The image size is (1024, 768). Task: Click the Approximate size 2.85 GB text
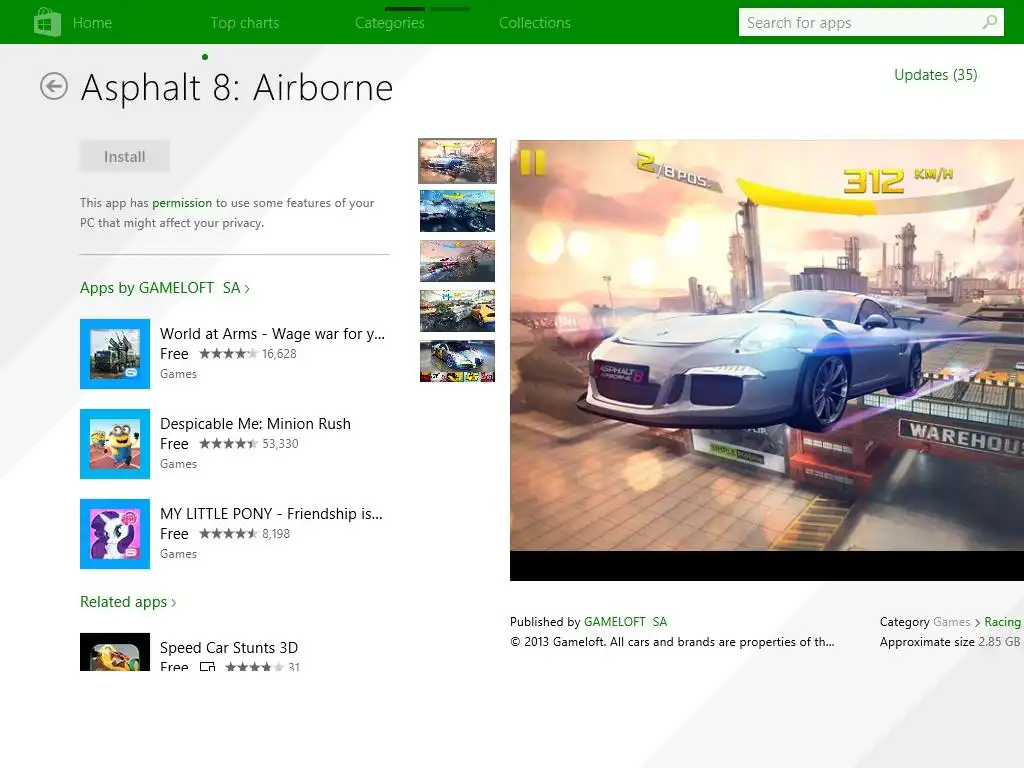950,642
